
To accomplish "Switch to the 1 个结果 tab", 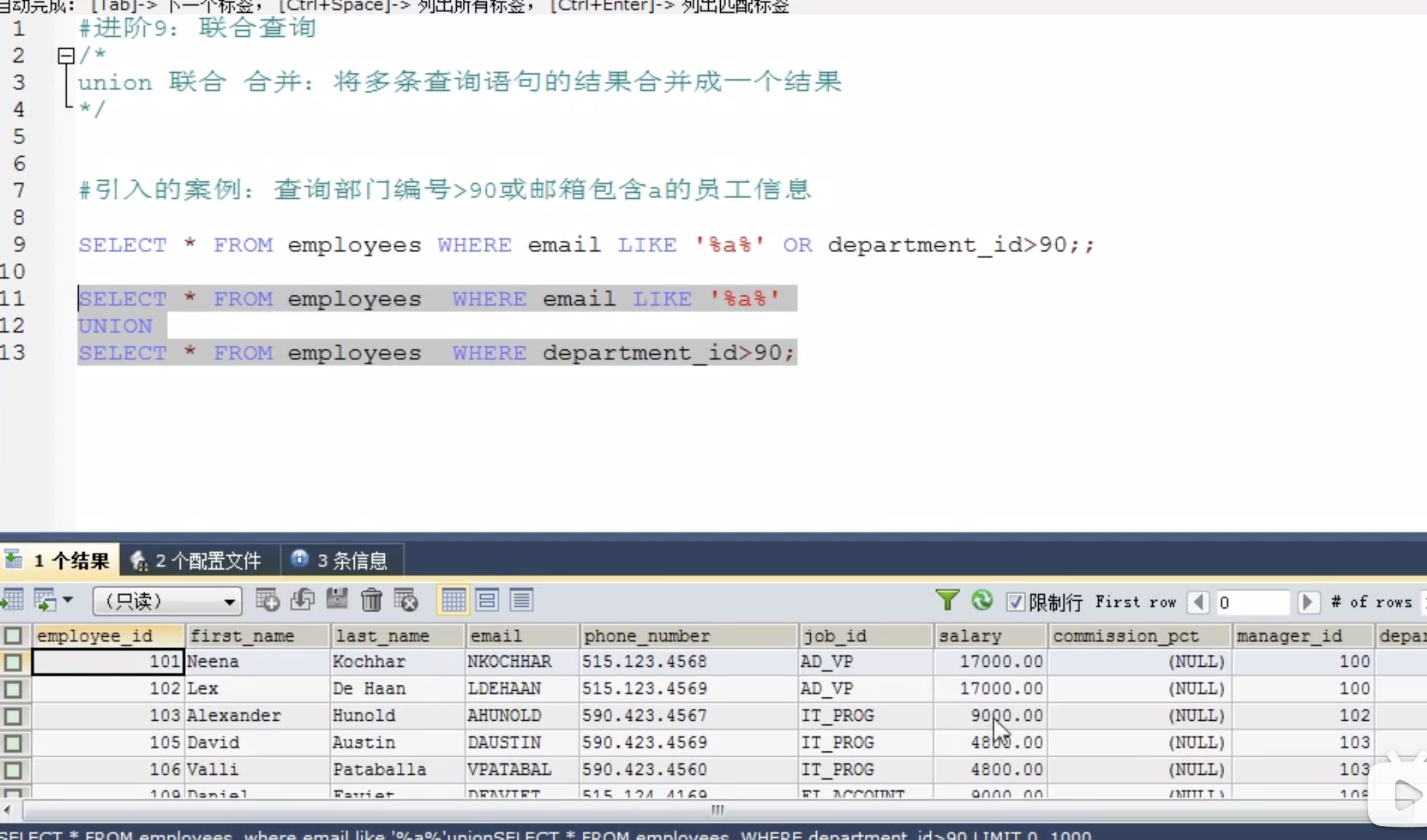I will (x=60, y=560).
